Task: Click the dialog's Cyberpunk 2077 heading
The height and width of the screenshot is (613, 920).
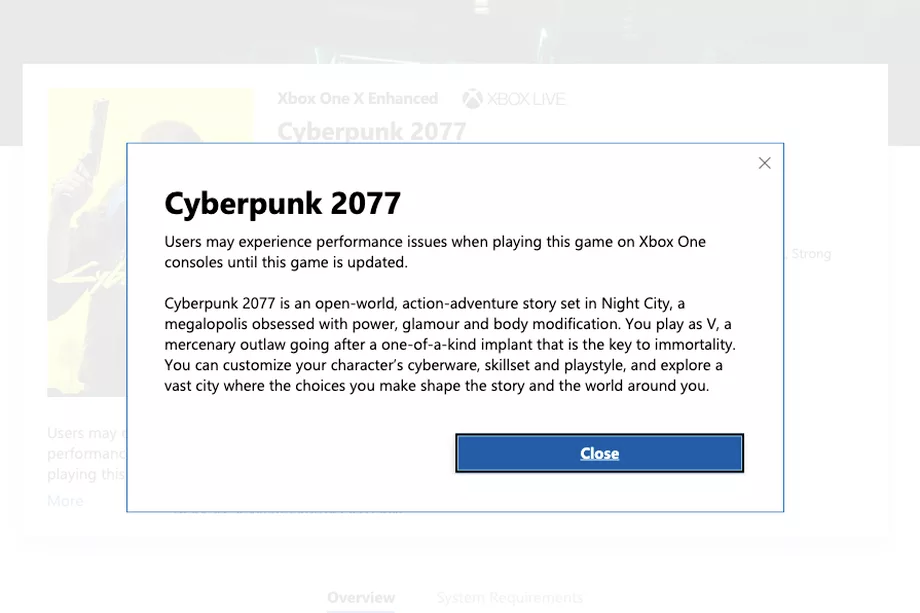Action: tap(282, 204)
